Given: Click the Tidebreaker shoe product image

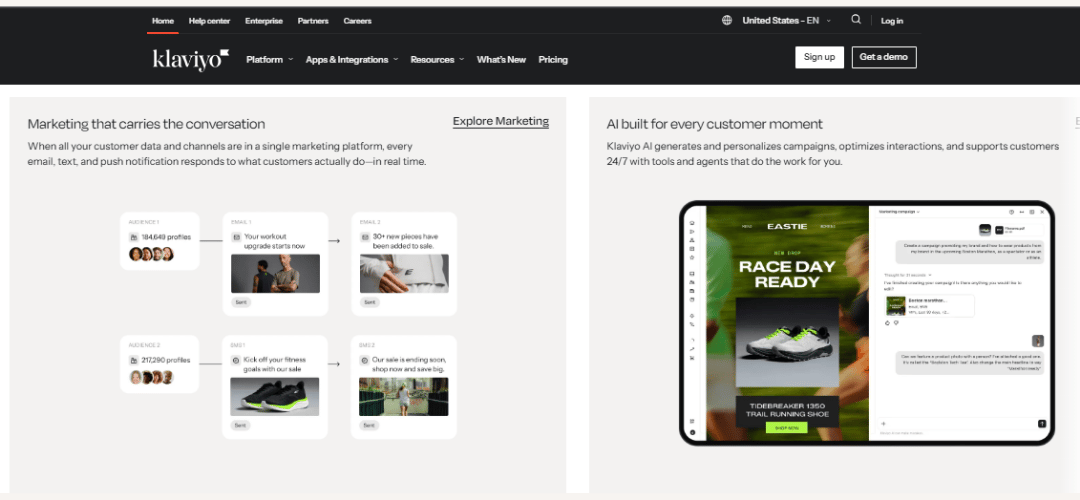Looking at the screenshot, I should [787, 342].
